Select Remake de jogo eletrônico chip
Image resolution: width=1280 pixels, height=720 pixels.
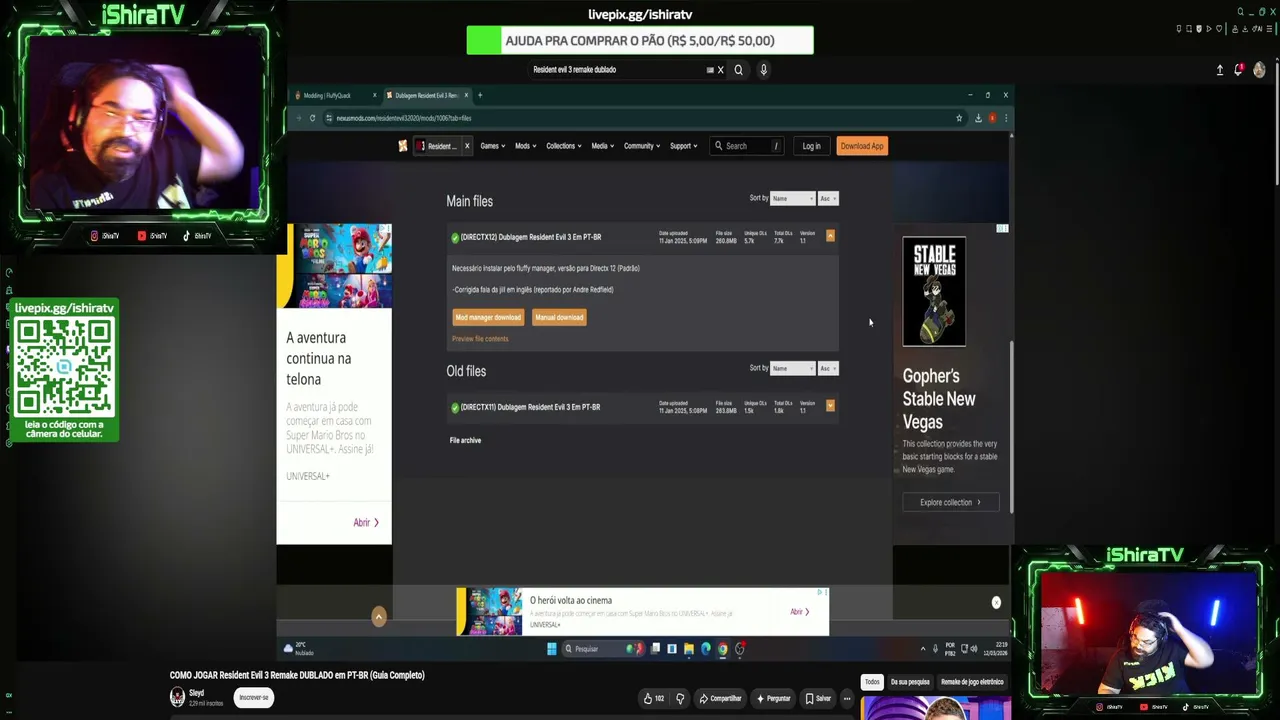[x=972, y=682]
